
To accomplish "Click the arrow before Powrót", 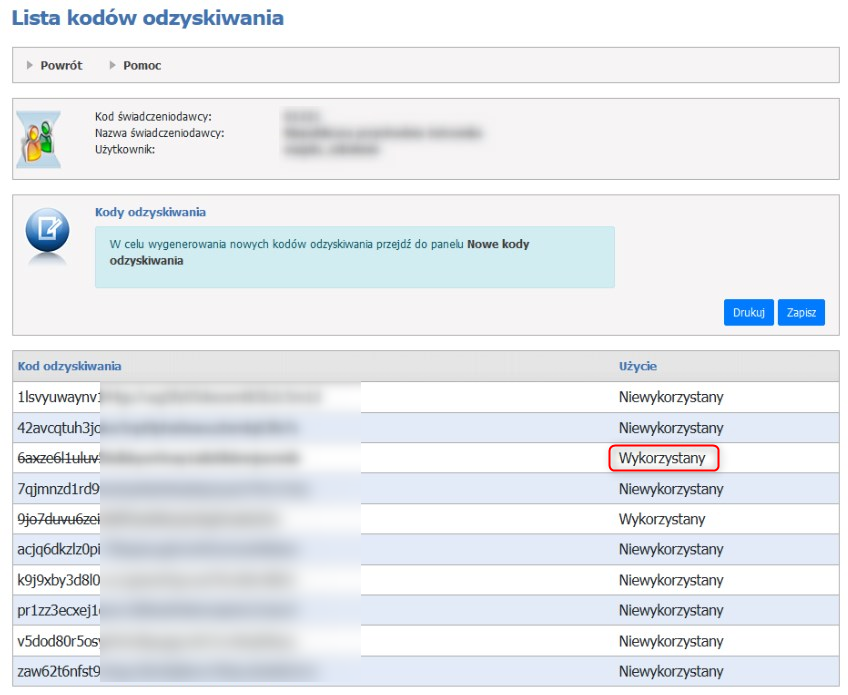I will (x=30, y=65).
